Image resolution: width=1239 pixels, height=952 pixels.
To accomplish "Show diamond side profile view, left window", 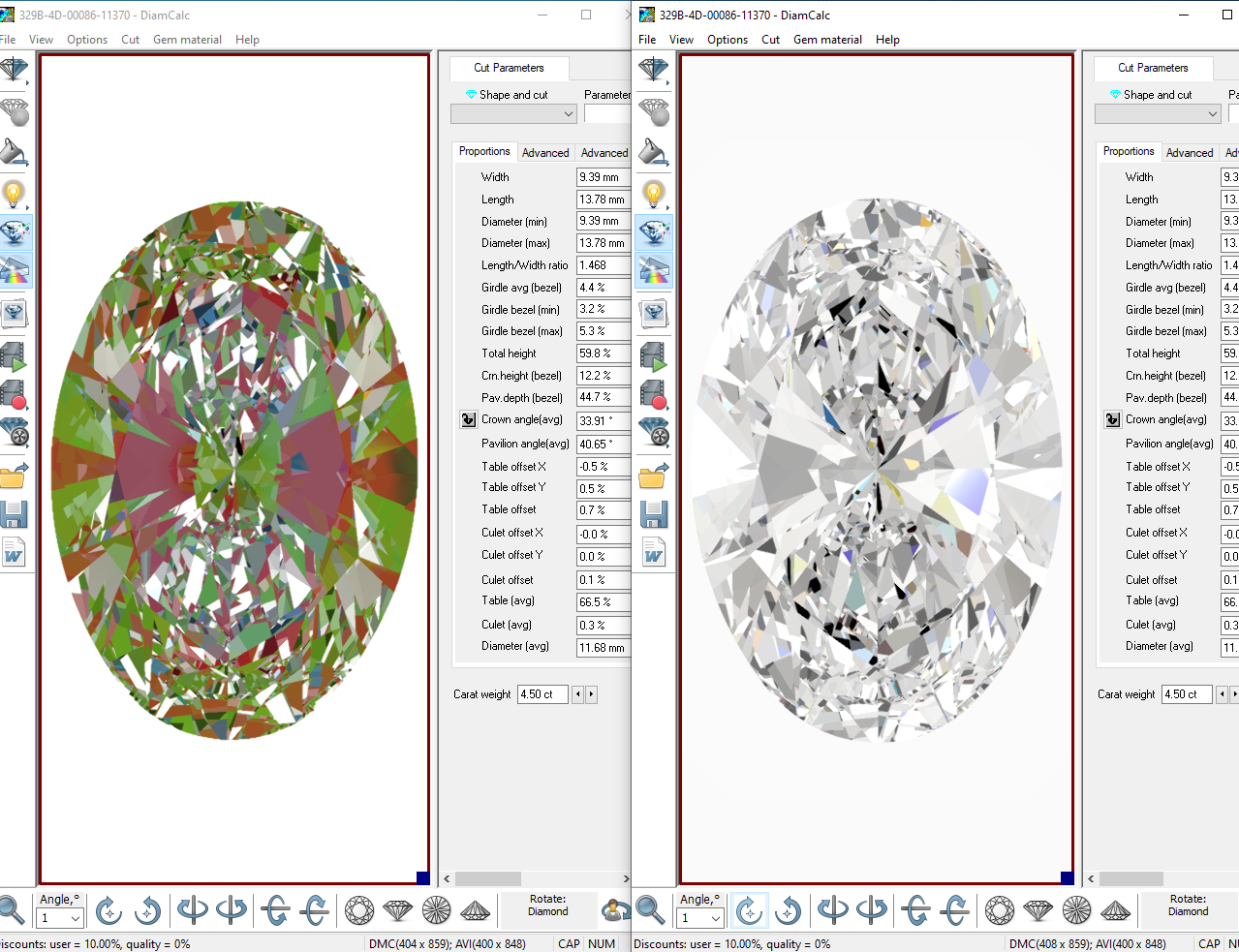I will pos(398,910).
